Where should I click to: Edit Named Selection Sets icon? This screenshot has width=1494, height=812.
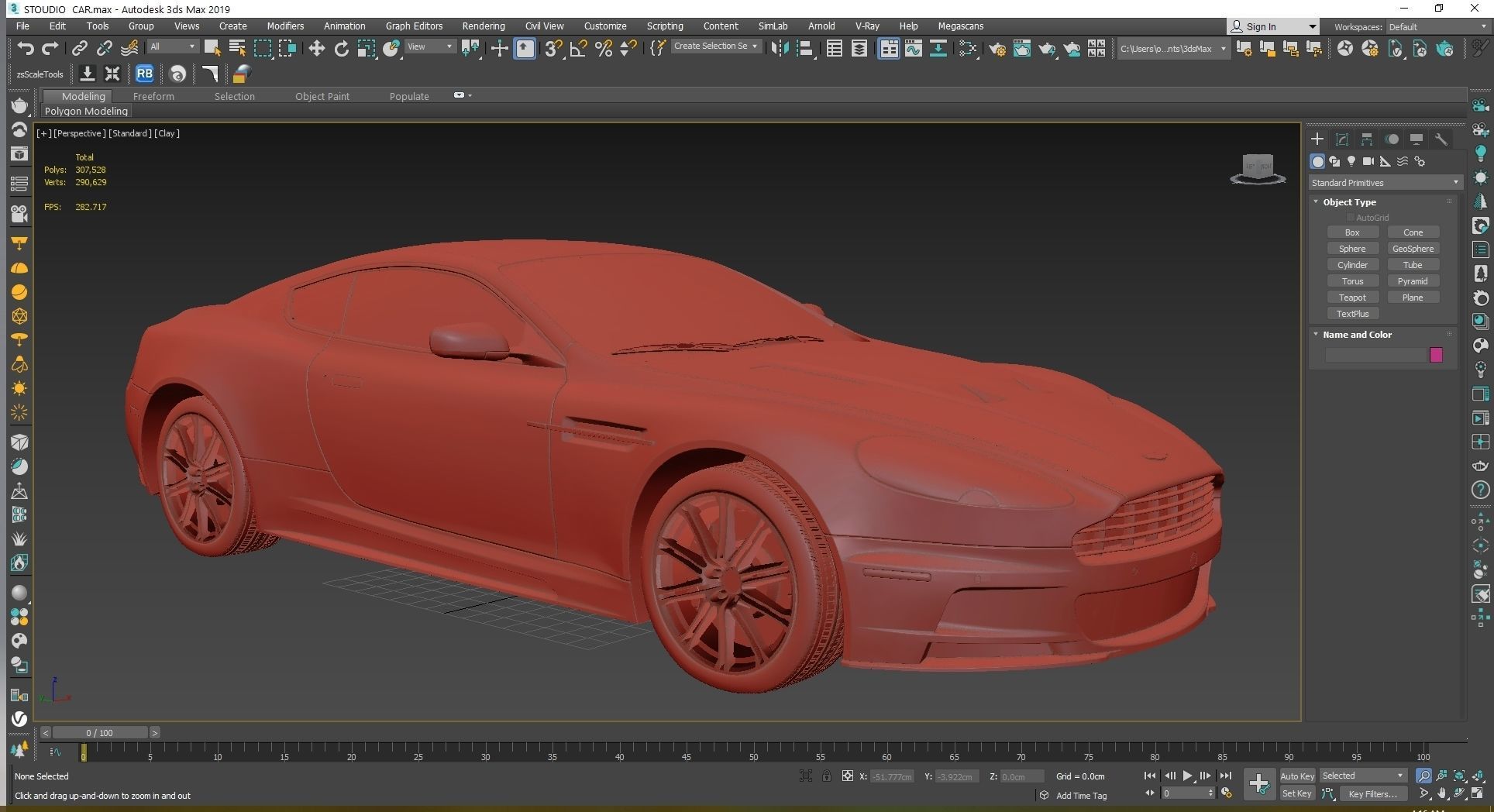tap(658, 48)
